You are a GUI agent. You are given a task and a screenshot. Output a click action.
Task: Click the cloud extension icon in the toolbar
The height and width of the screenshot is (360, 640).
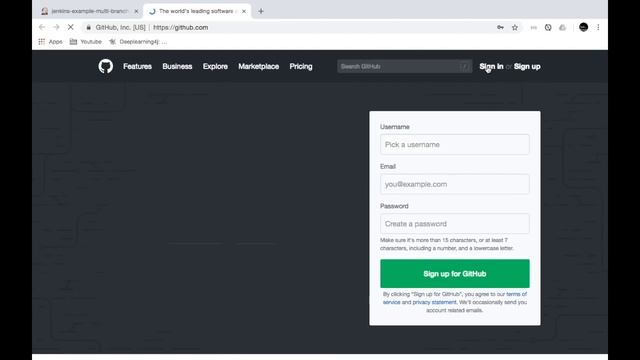(562, 27)
